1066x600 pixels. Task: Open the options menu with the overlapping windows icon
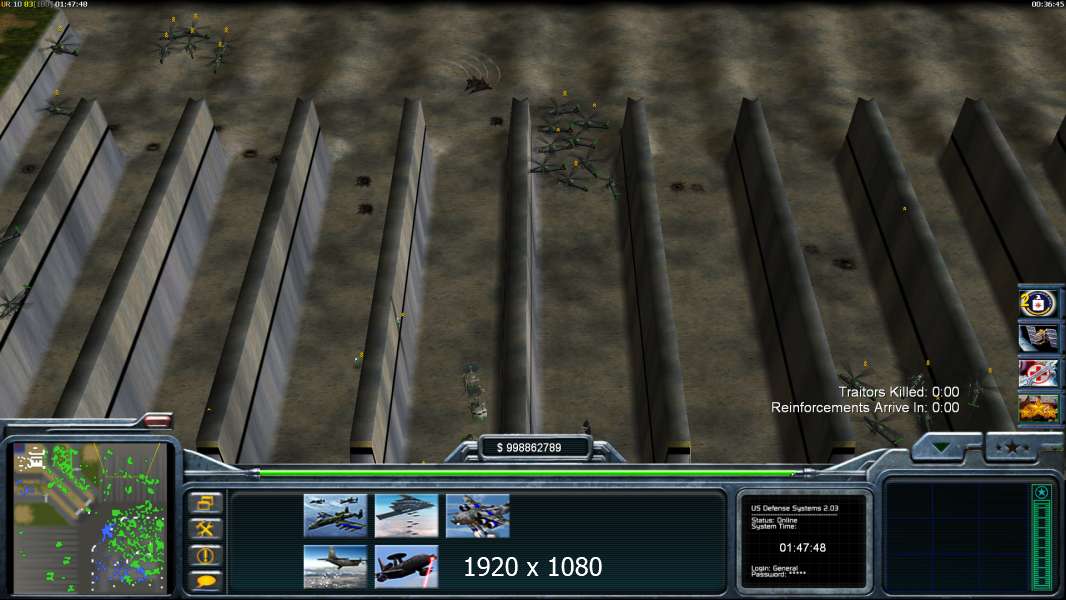[x=205, y=503]
